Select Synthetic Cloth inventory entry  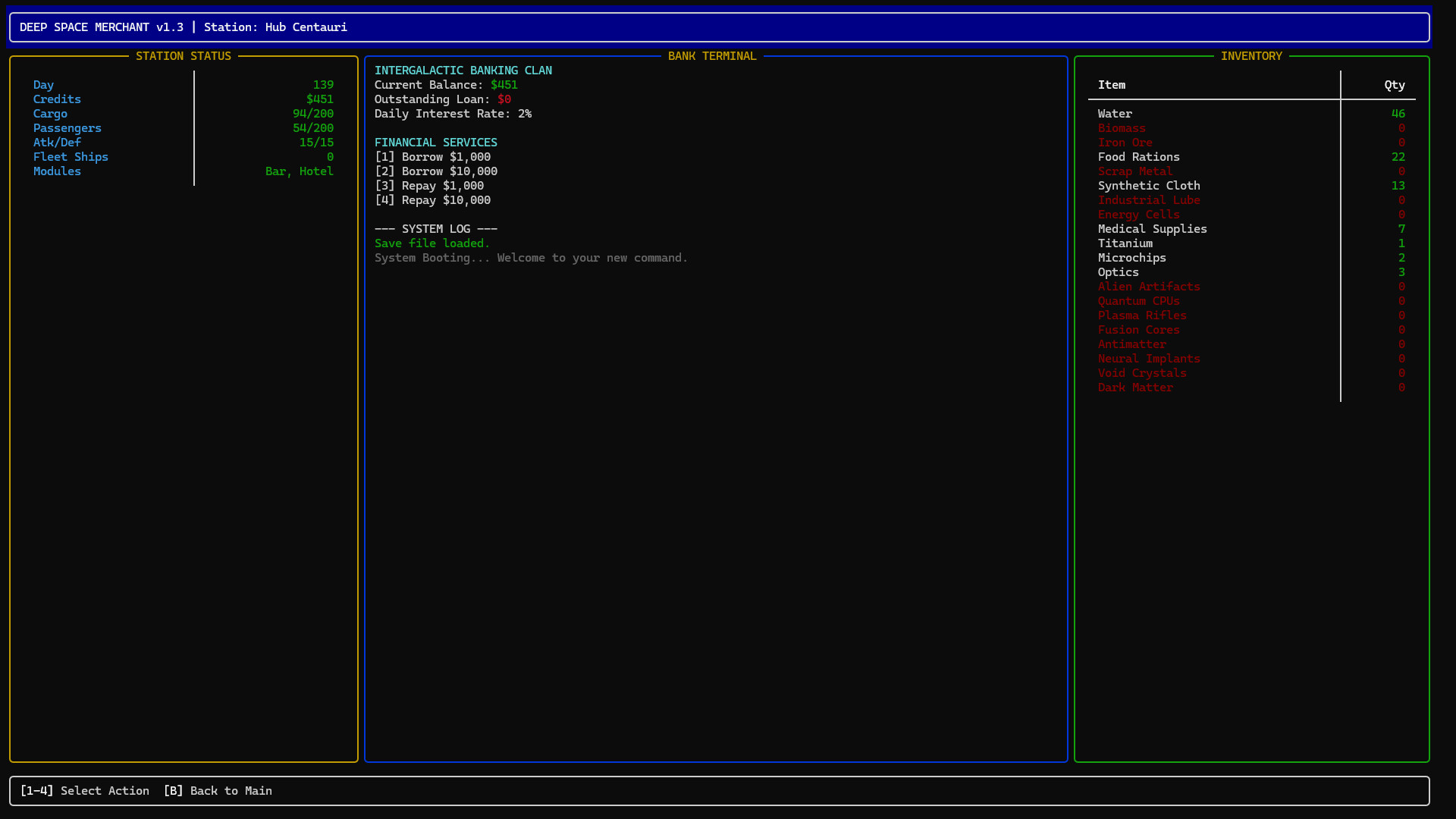click(1149, 186)
